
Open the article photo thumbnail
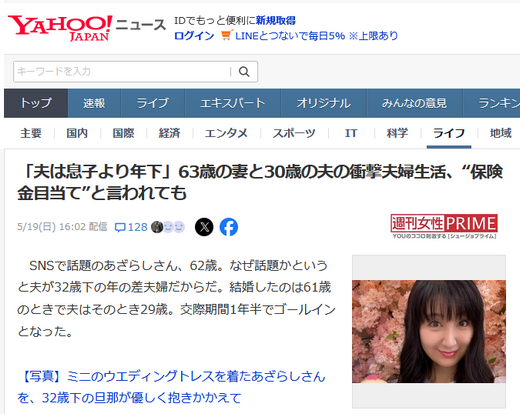pos(429,331)
